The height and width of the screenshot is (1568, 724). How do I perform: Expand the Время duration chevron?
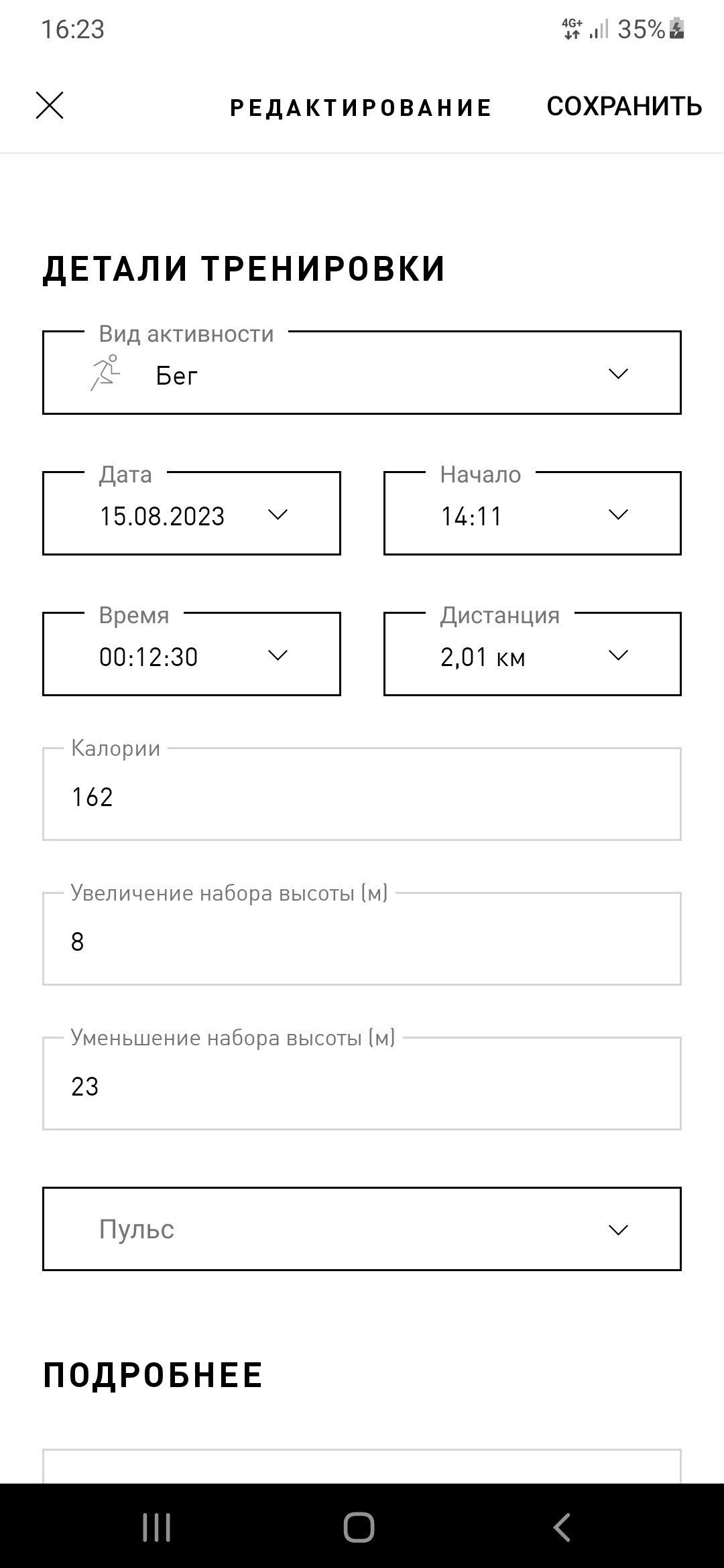pos(277,655)
